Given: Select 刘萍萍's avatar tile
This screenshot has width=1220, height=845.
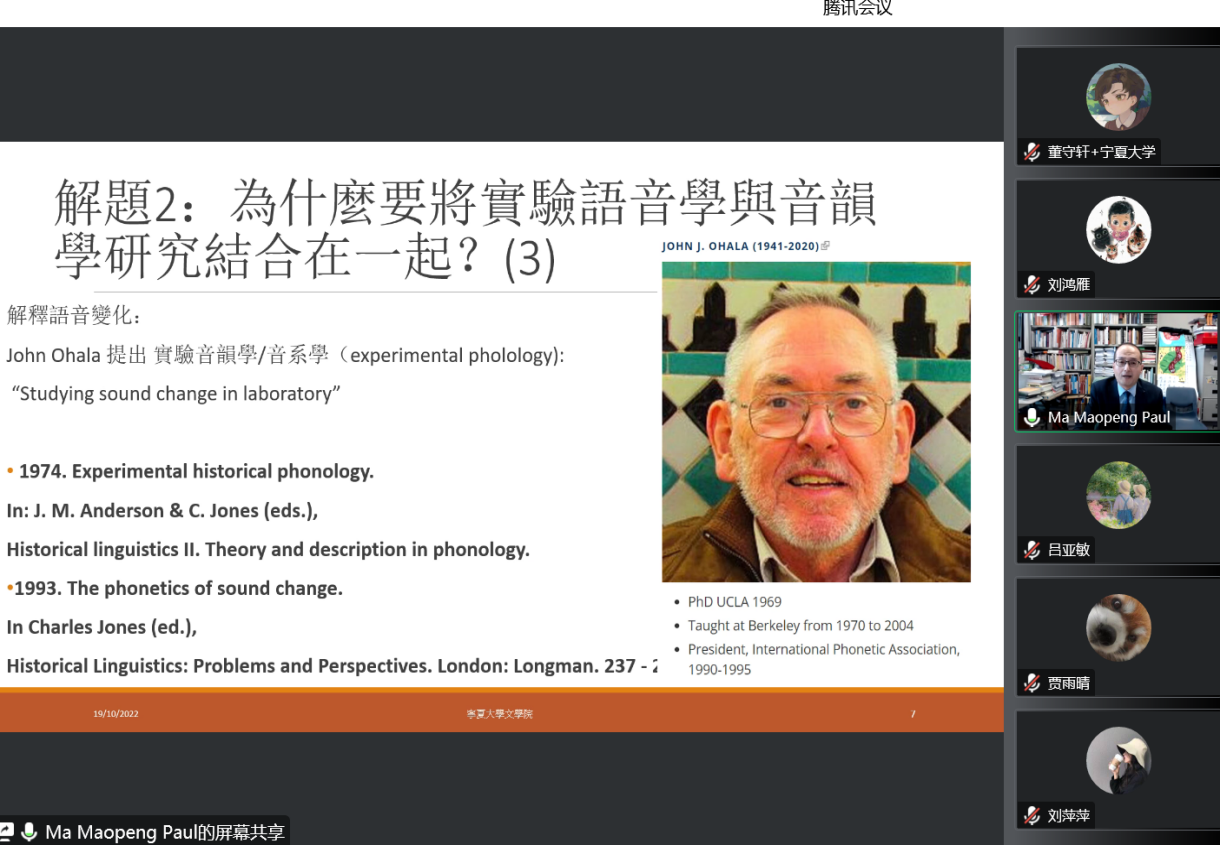Looking at the screenshot, I should click(x=1118, y=760).
